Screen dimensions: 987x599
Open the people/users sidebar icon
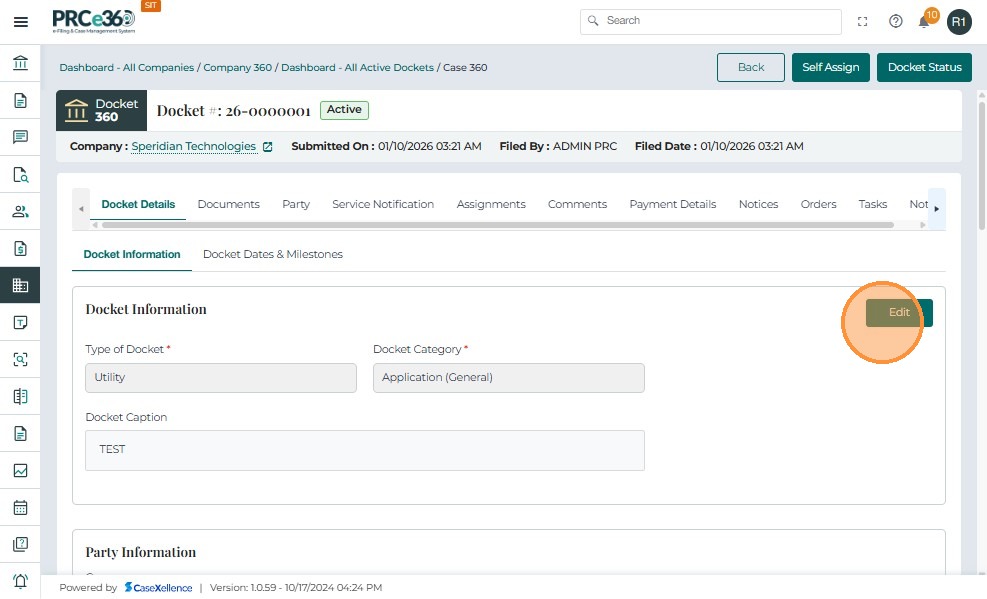20,211
